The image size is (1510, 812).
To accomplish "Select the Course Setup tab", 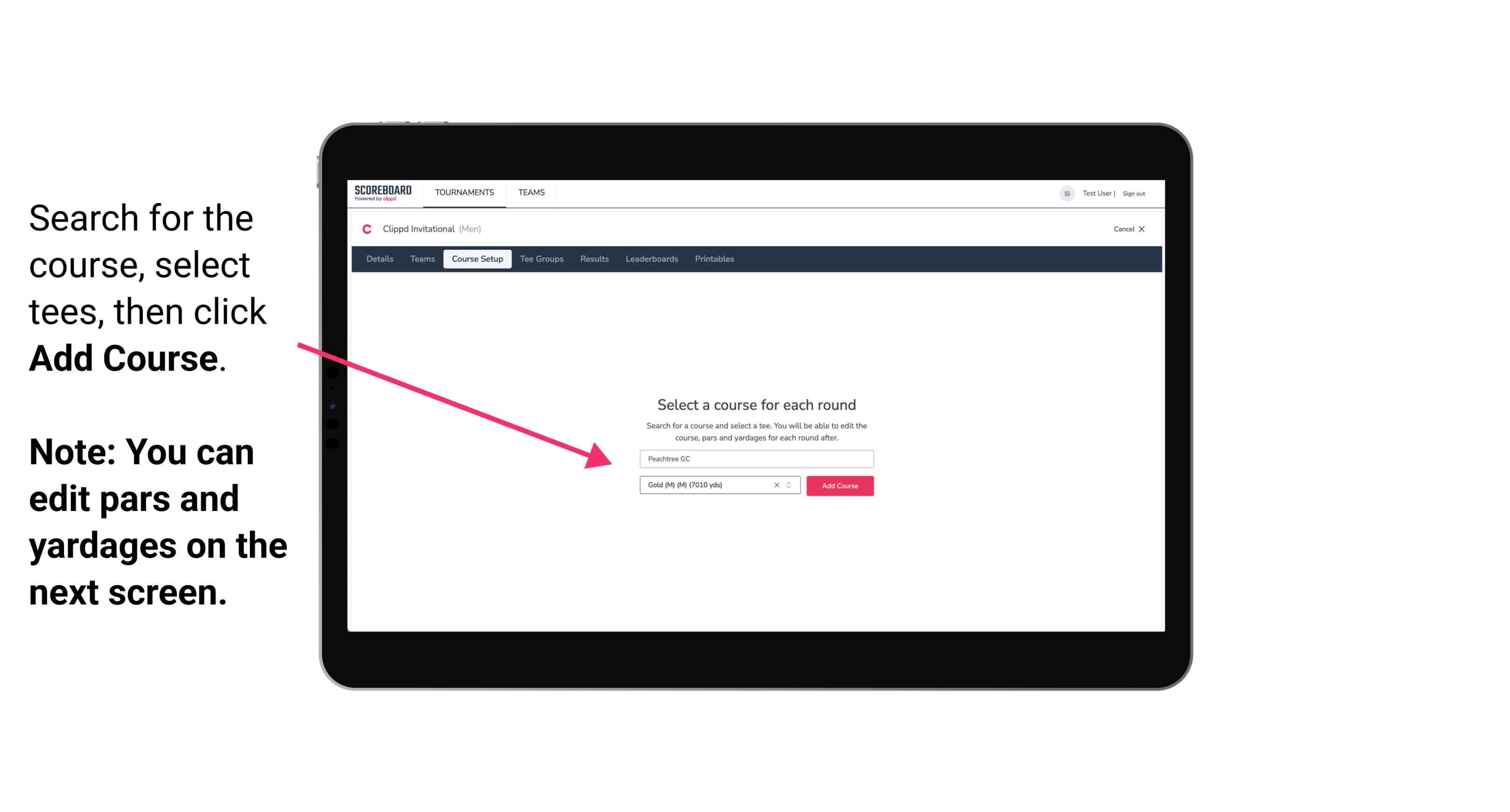I will tap(478, 259).
